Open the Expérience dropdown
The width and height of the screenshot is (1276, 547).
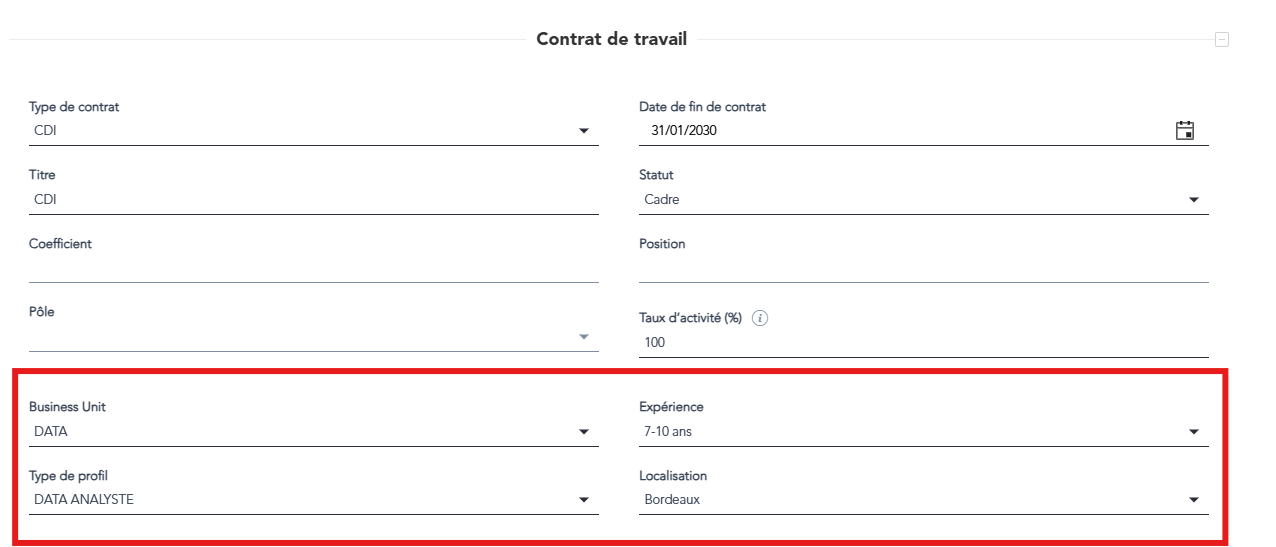pyautogui.click(x=1193, y=432)
